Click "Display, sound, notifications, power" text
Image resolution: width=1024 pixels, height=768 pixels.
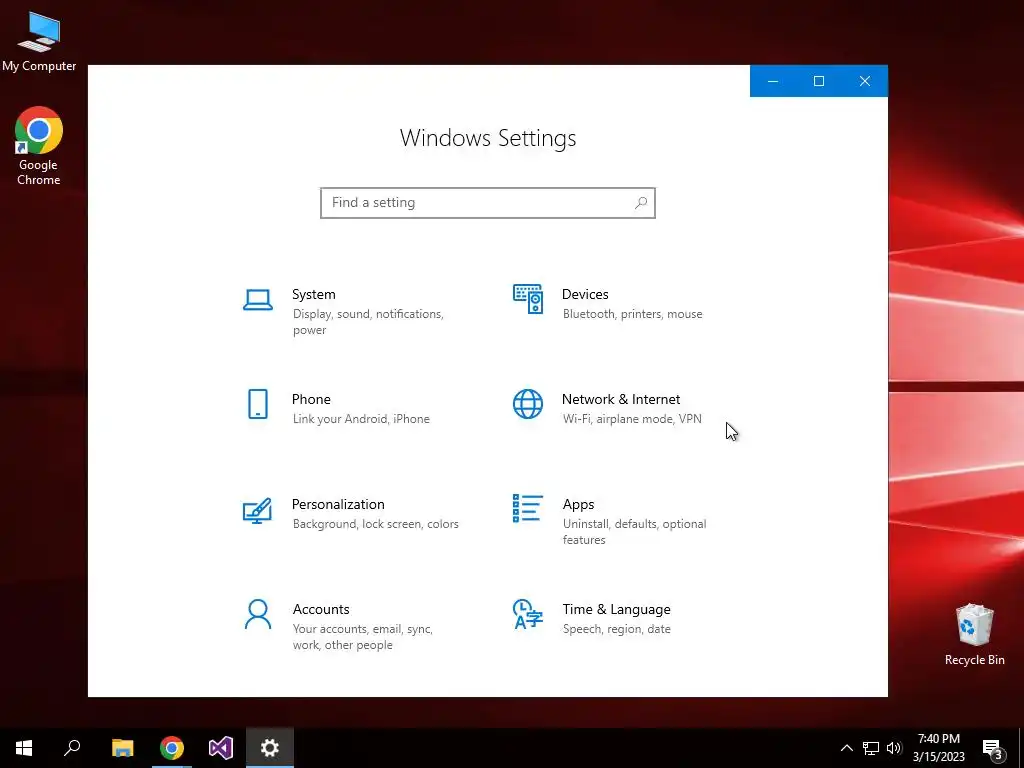368,322
